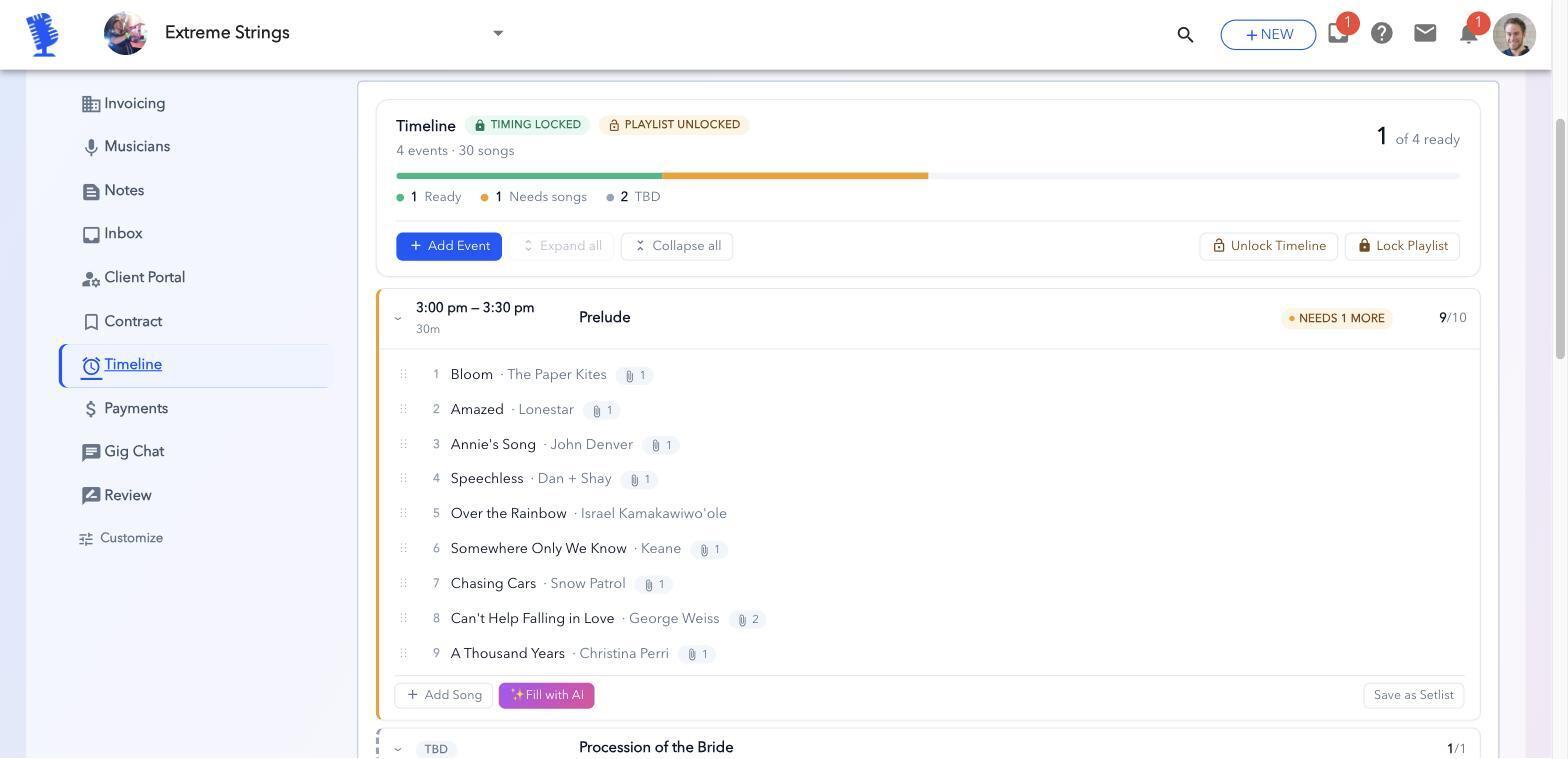Grab the drag handle for Bloom
Viewport: 1568px width, 759px height.
[x=403, y=375]
